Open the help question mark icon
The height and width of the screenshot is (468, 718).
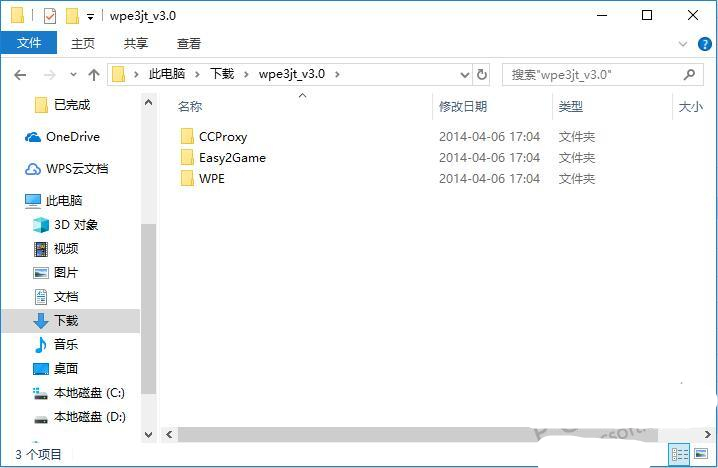coord(704,44)
